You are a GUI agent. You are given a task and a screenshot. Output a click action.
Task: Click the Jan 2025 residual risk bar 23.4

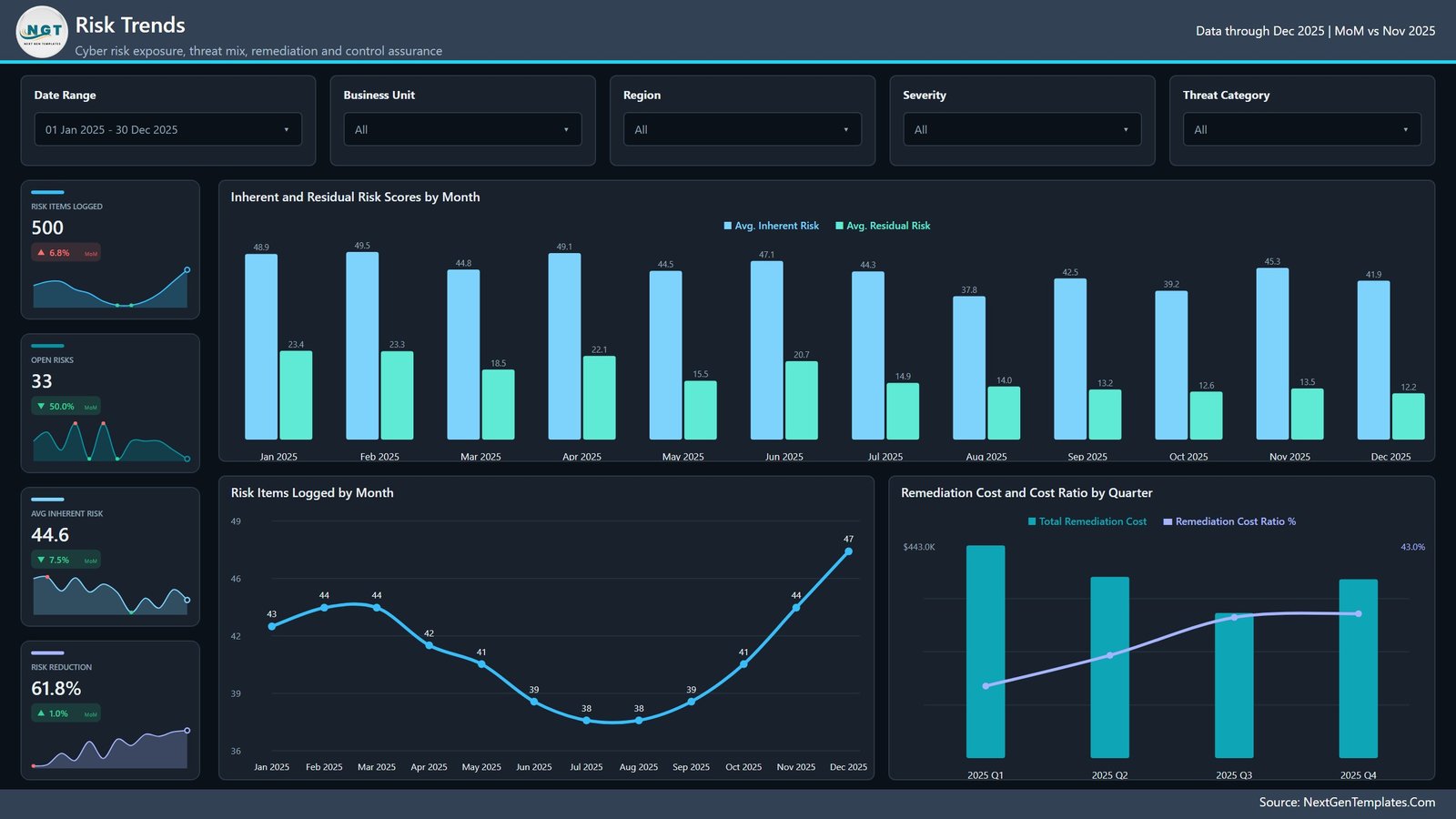tap(296, 395)
